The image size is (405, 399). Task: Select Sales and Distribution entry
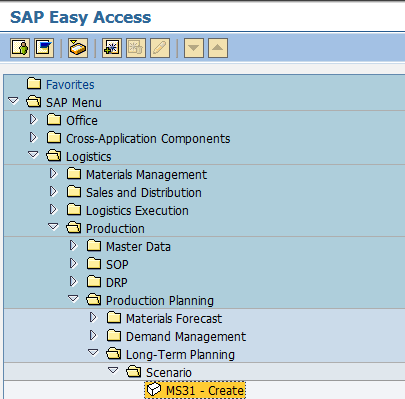pos(144,193)
